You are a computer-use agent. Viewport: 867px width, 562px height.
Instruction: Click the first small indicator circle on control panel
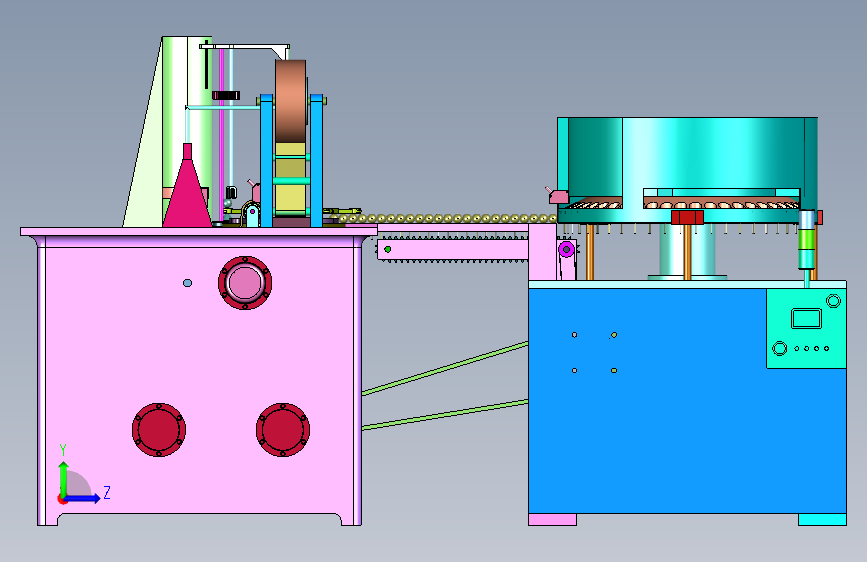[x=797, y=348]
